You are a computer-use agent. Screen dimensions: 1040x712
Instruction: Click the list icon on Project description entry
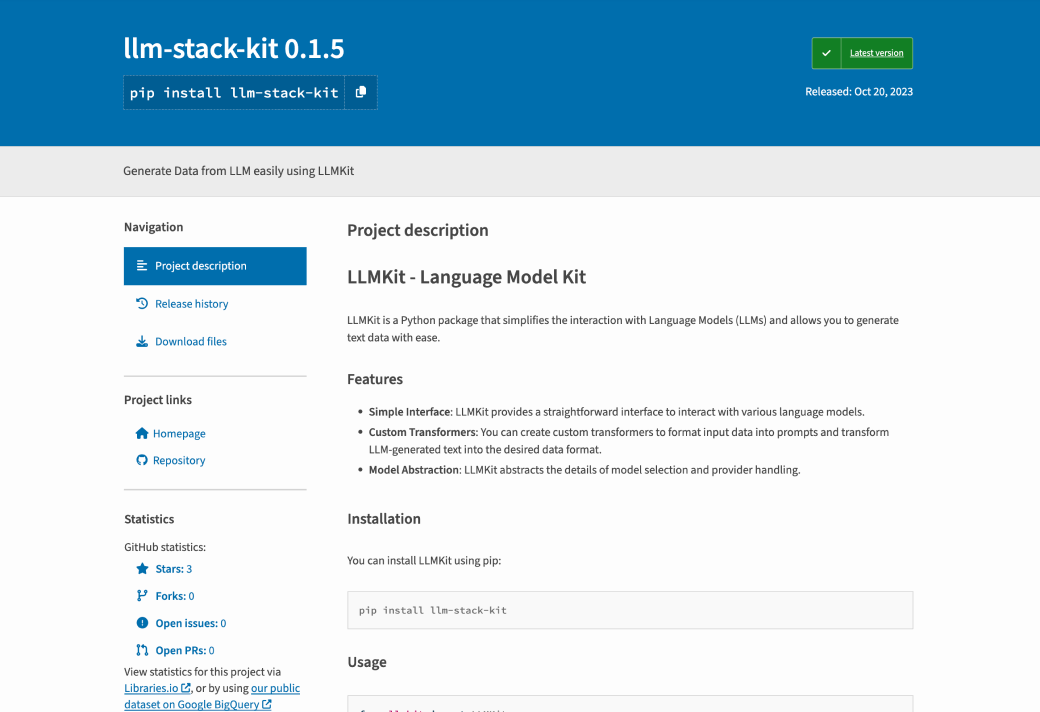[x=141, y=265]
